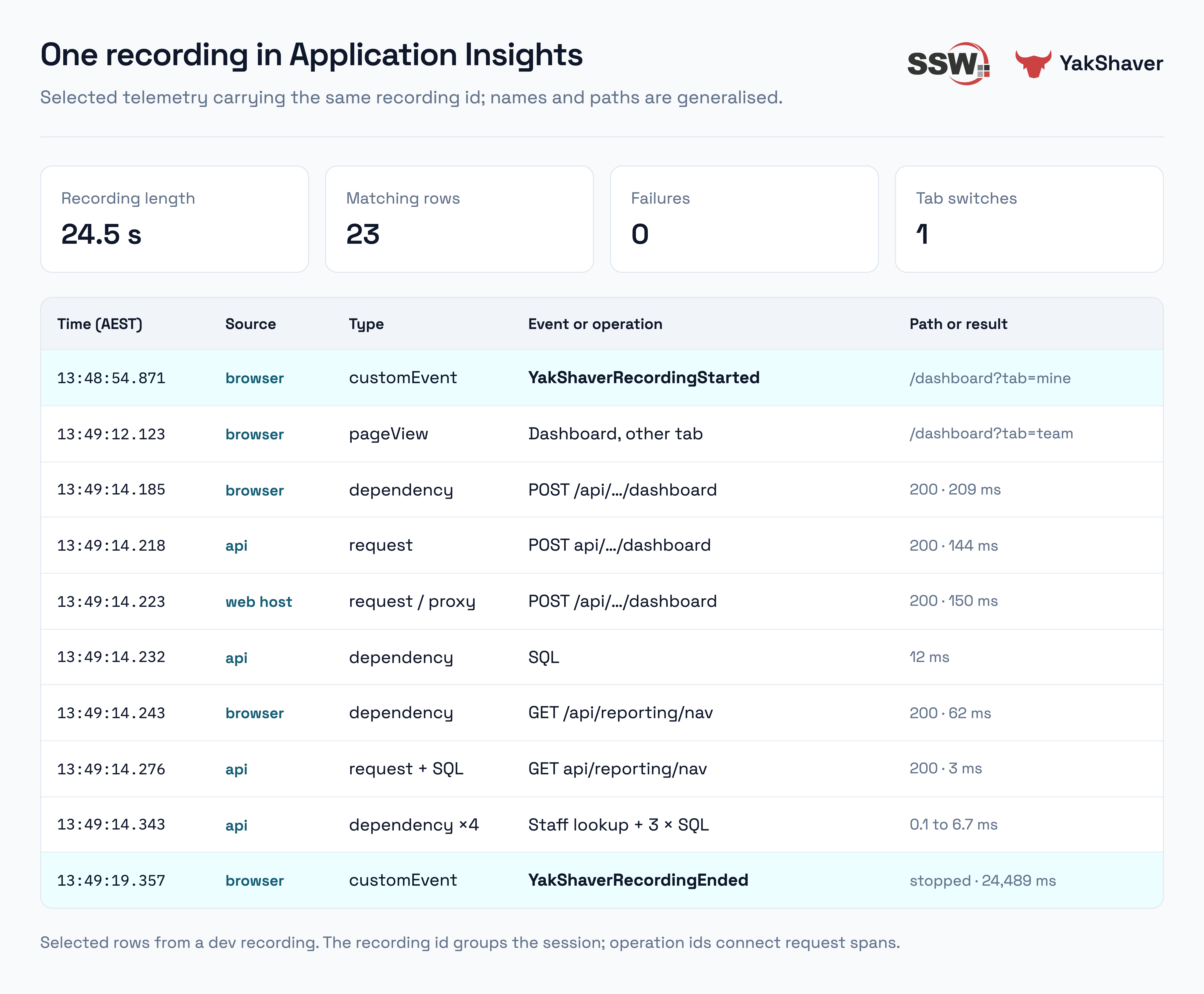Click the '24.5 s' recording length value
Image resolution: width=1204 pixels, height=994 pixels.
point(101,235)
